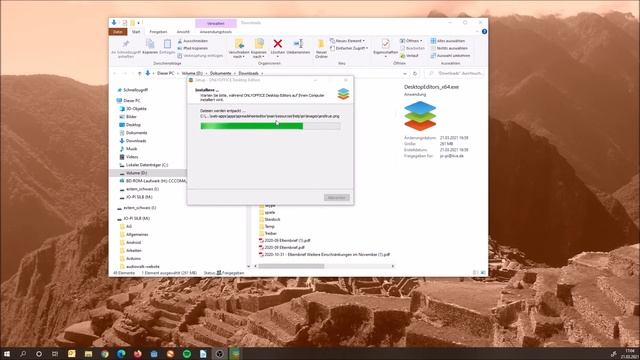Select Lokaler Datenträger (C:) in navigation pane
The image size is (640, 360).
coord(147,165)
